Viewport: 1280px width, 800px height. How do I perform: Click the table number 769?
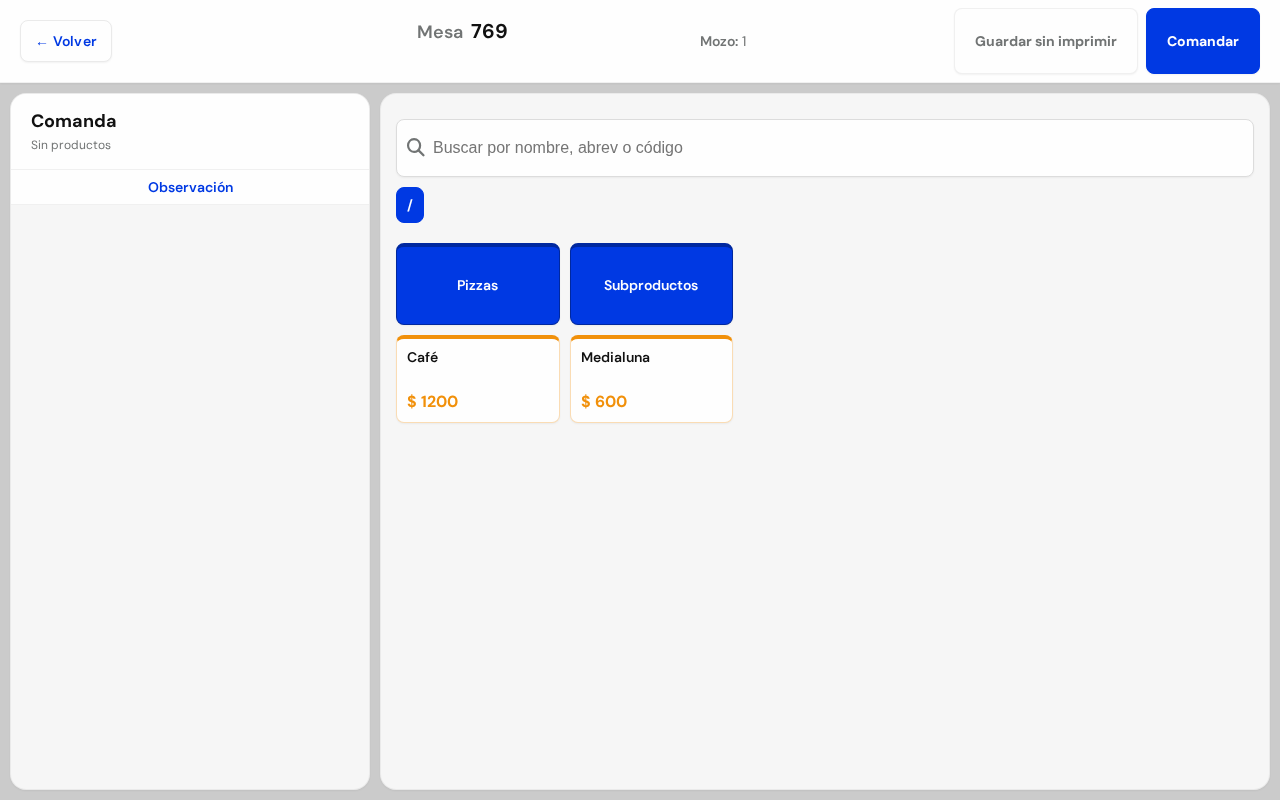[x=489, y=31]
